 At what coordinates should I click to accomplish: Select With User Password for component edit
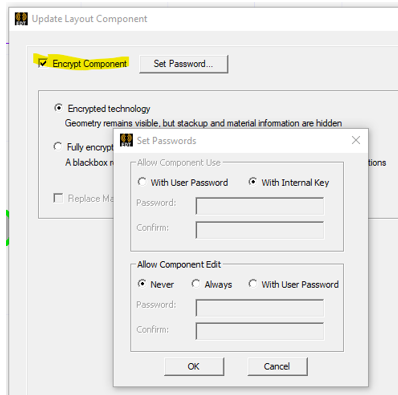(252, 284)
